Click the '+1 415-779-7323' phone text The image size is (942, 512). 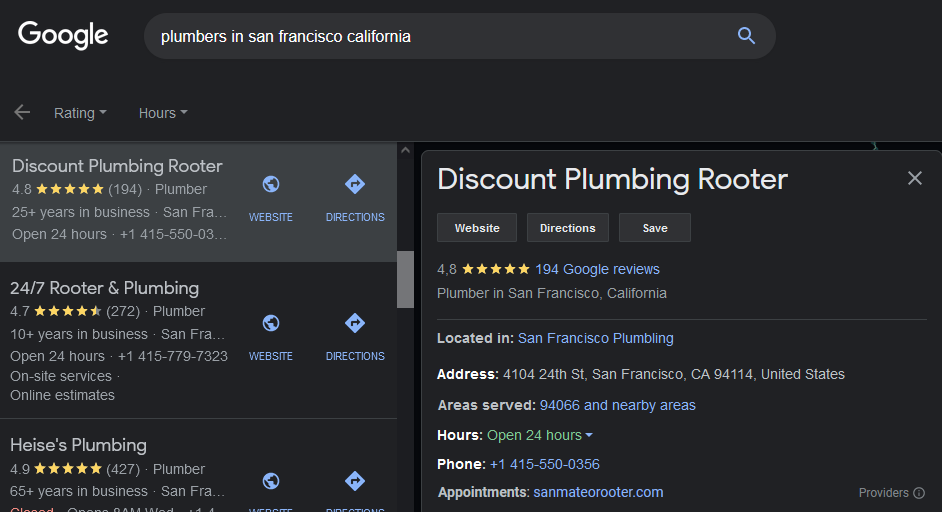tap(173, 356)
